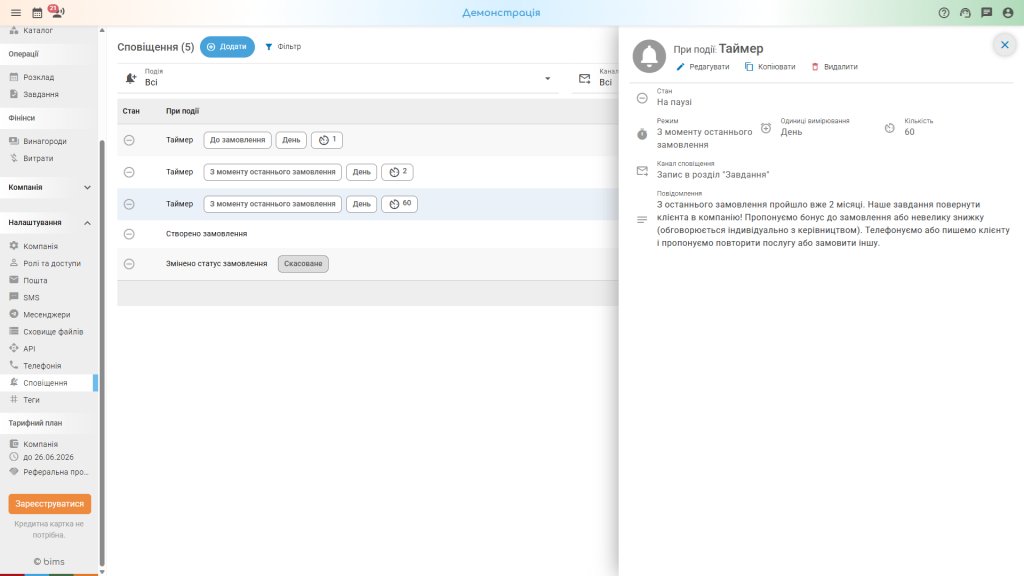Collapse the Налаштування sidebar section
This screenshot has height=576, width=1024.
88,223
